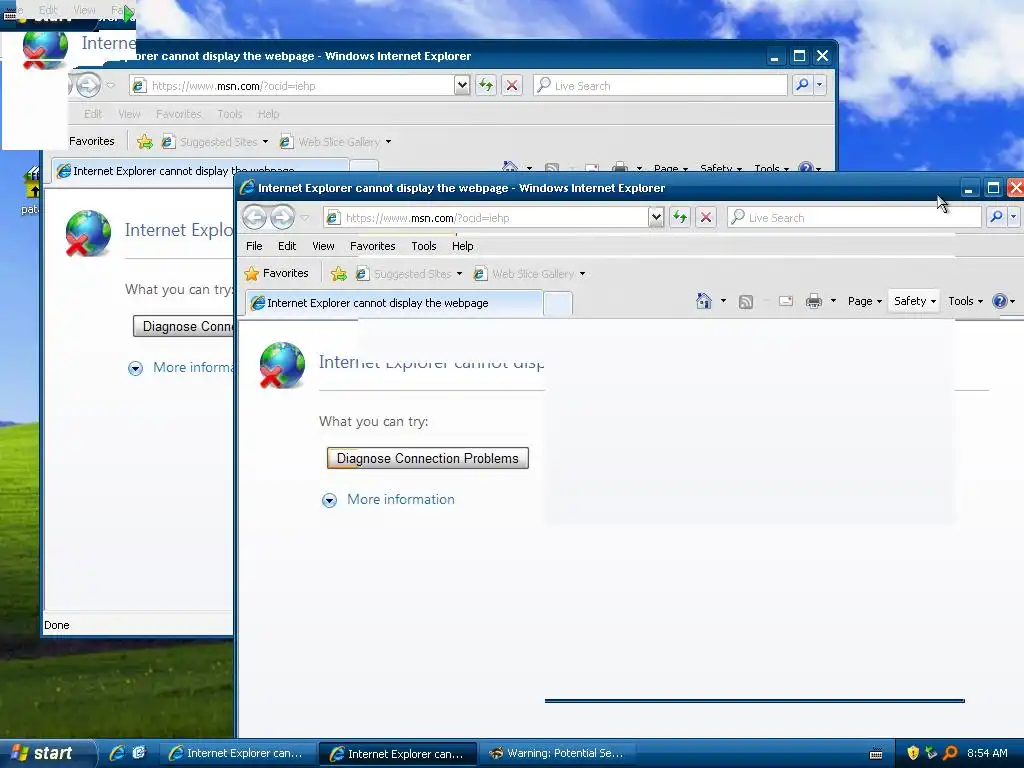
Task: Click the 8:54 AM taskbar clock
Action: coord(987,753)
